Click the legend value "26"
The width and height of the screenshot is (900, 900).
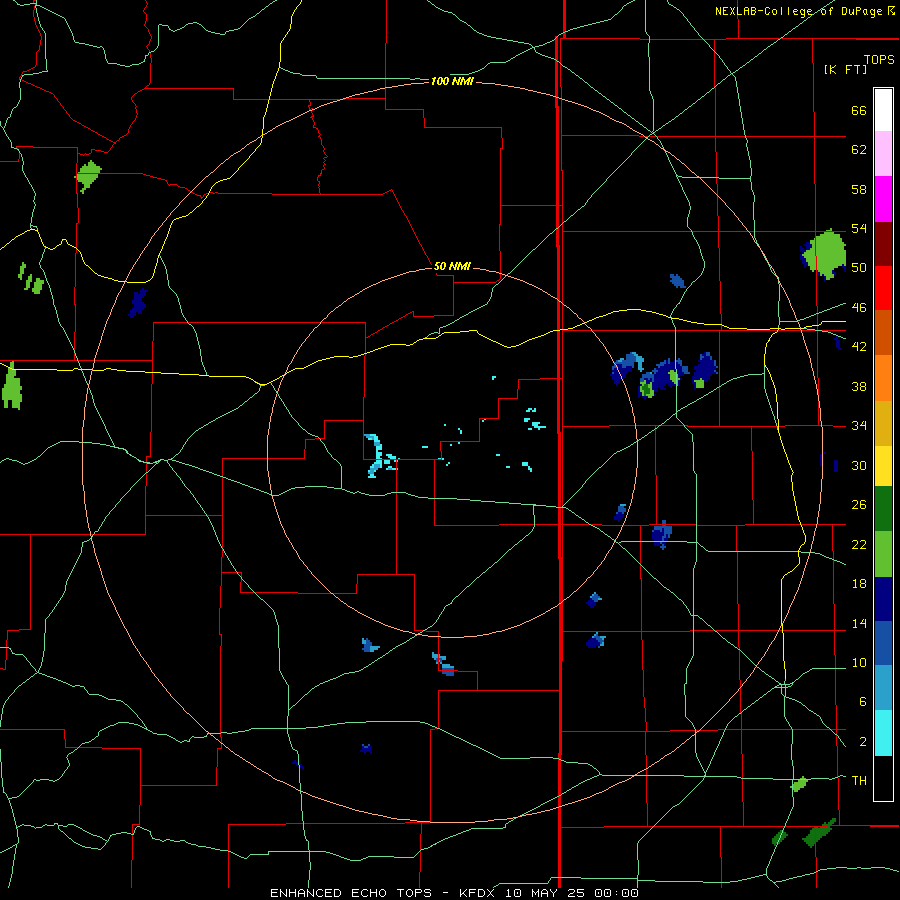[x=859, y=505]
